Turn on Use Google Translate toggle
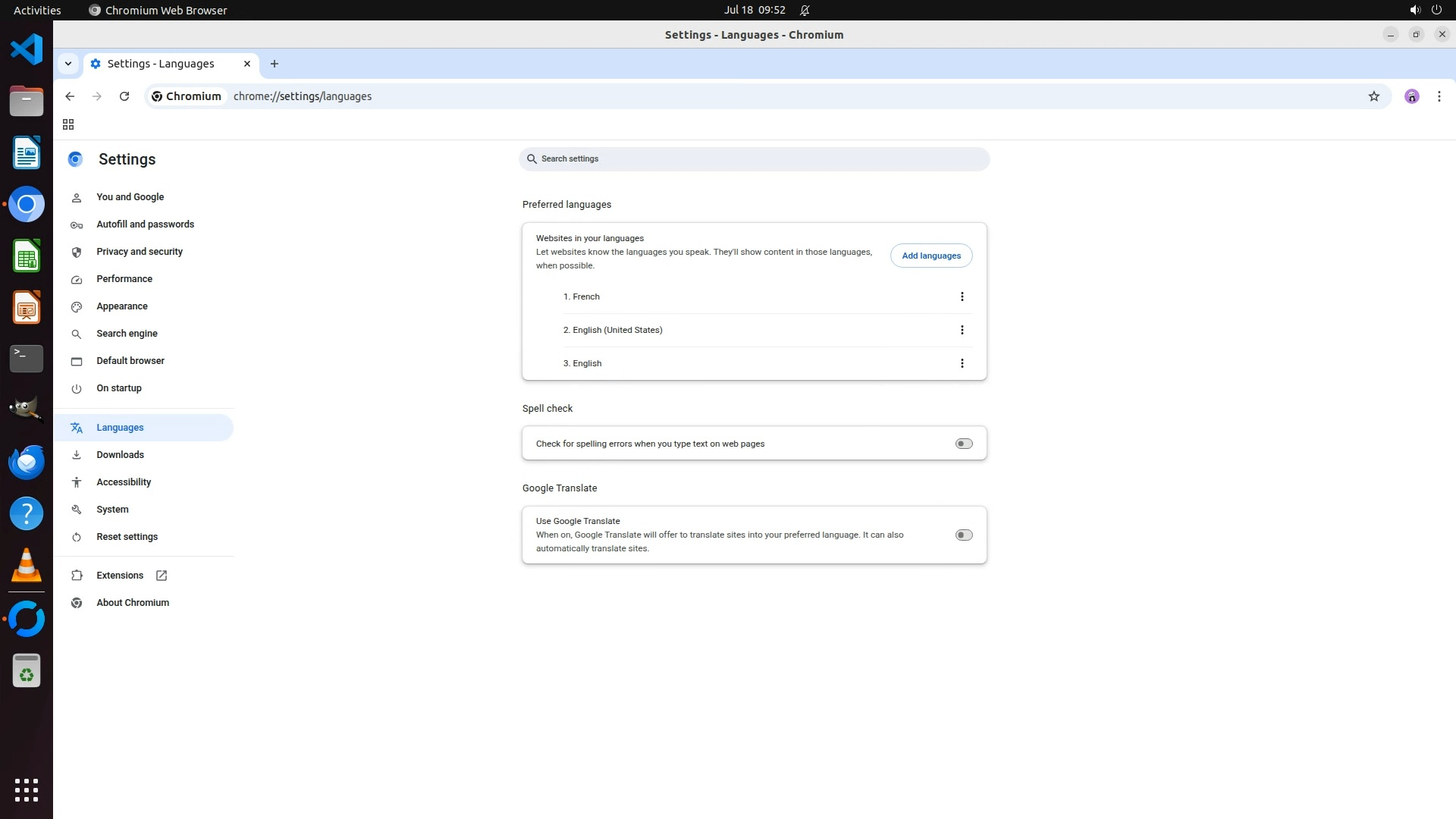 [x=963, y=535]
